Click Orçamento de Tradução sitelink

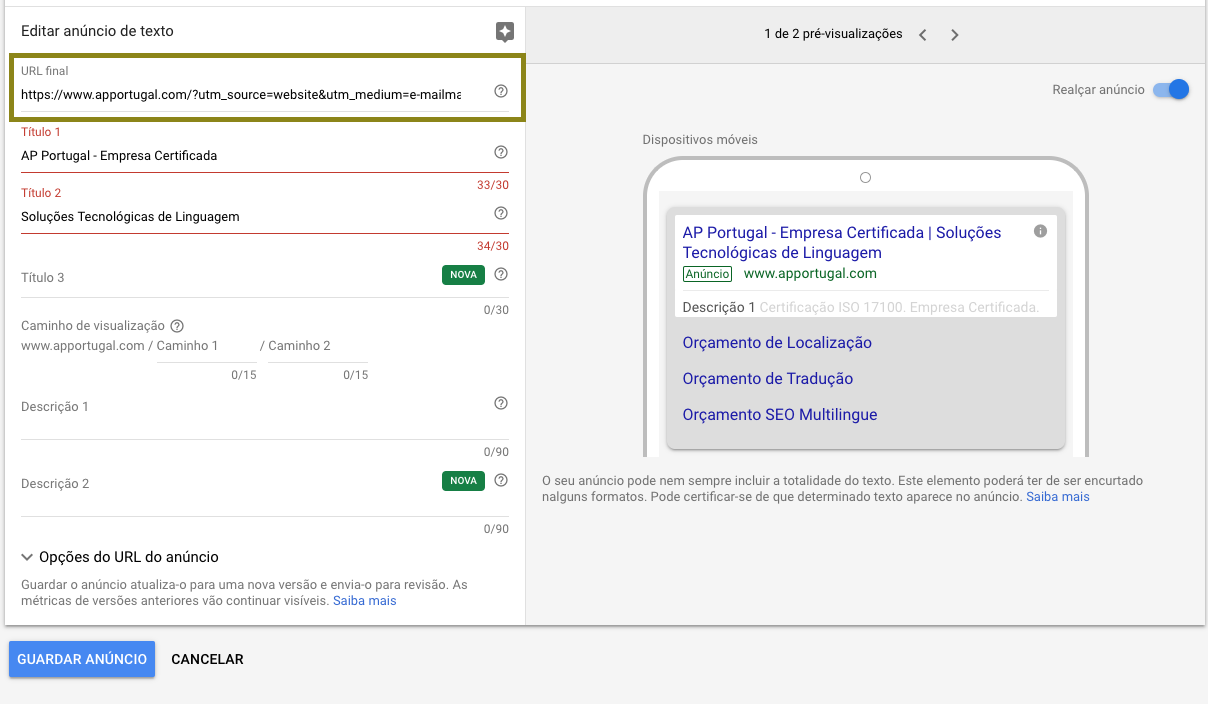point(768,379)
